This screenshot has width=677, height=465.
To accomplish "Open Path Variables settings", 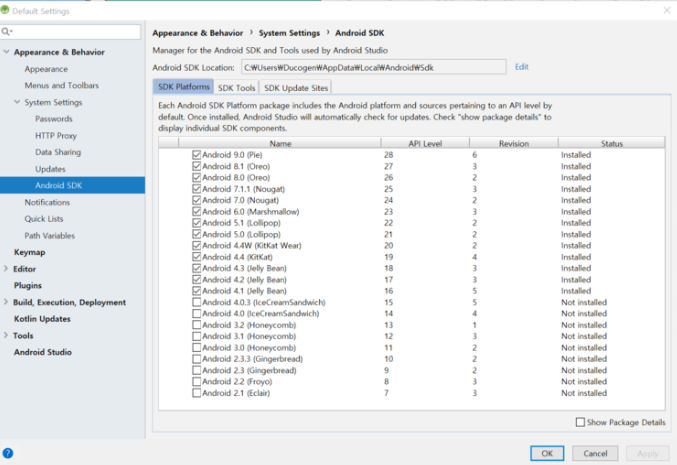I will click(50, 236).
